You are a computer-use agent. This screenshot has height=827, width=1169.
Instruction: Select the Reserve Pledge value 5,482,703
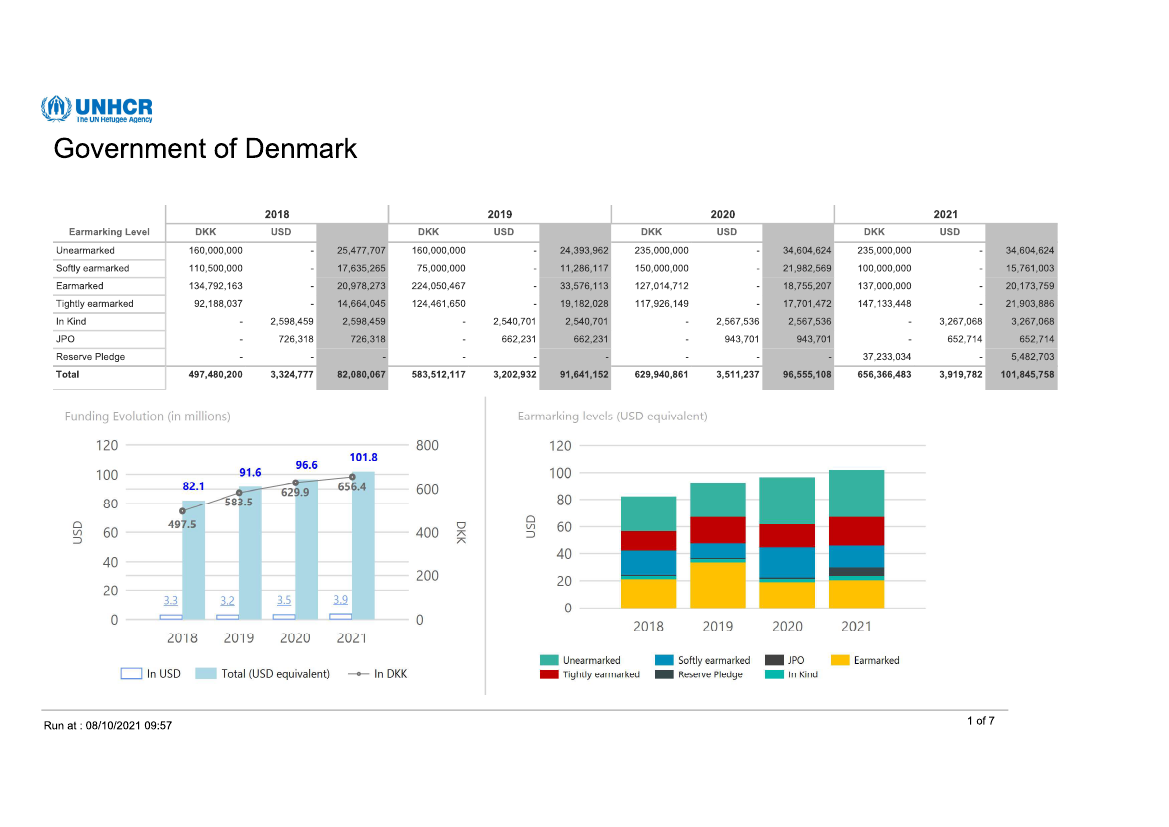coord(1033,356)
